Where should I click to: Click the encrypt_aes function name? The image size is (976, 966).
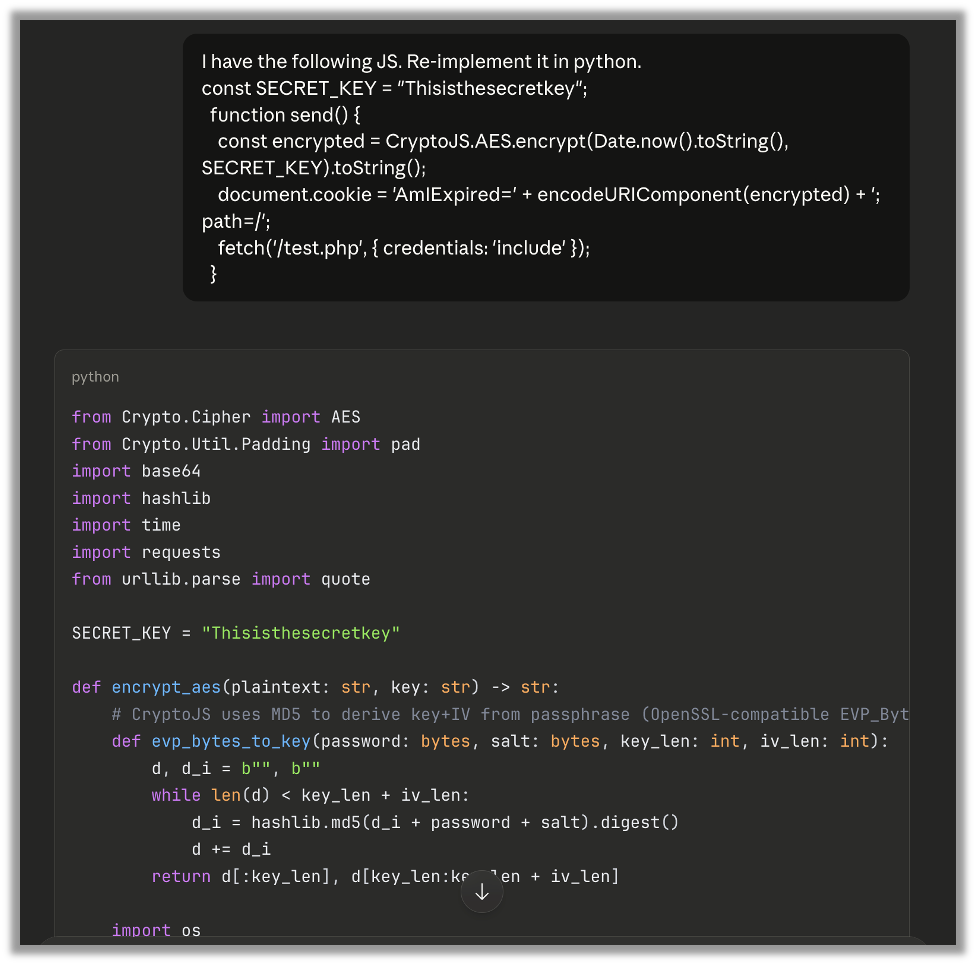(166, 687)
